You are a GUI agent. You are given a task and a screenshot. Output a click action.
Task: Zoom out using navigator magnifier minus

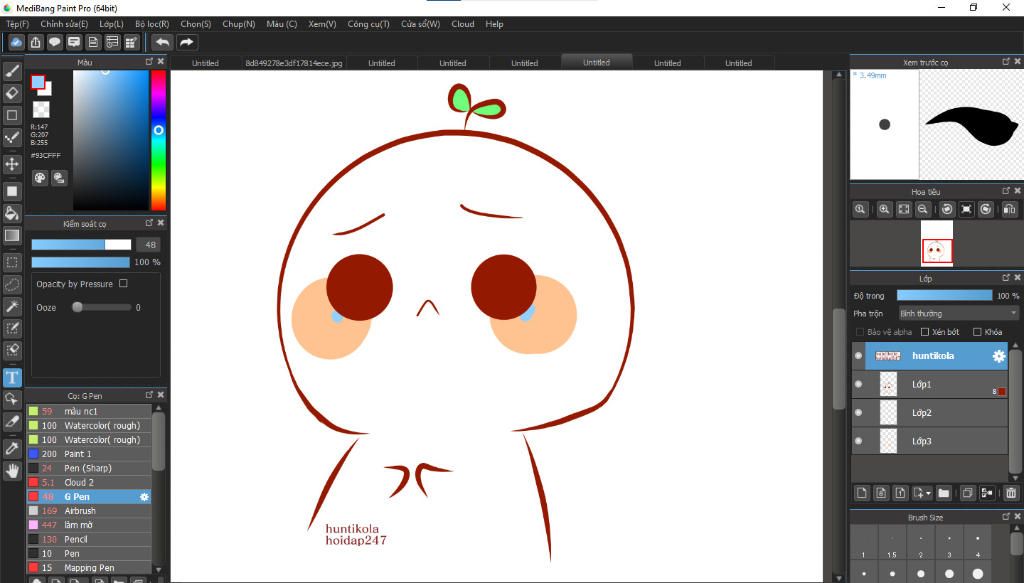[x=923, y=210]
